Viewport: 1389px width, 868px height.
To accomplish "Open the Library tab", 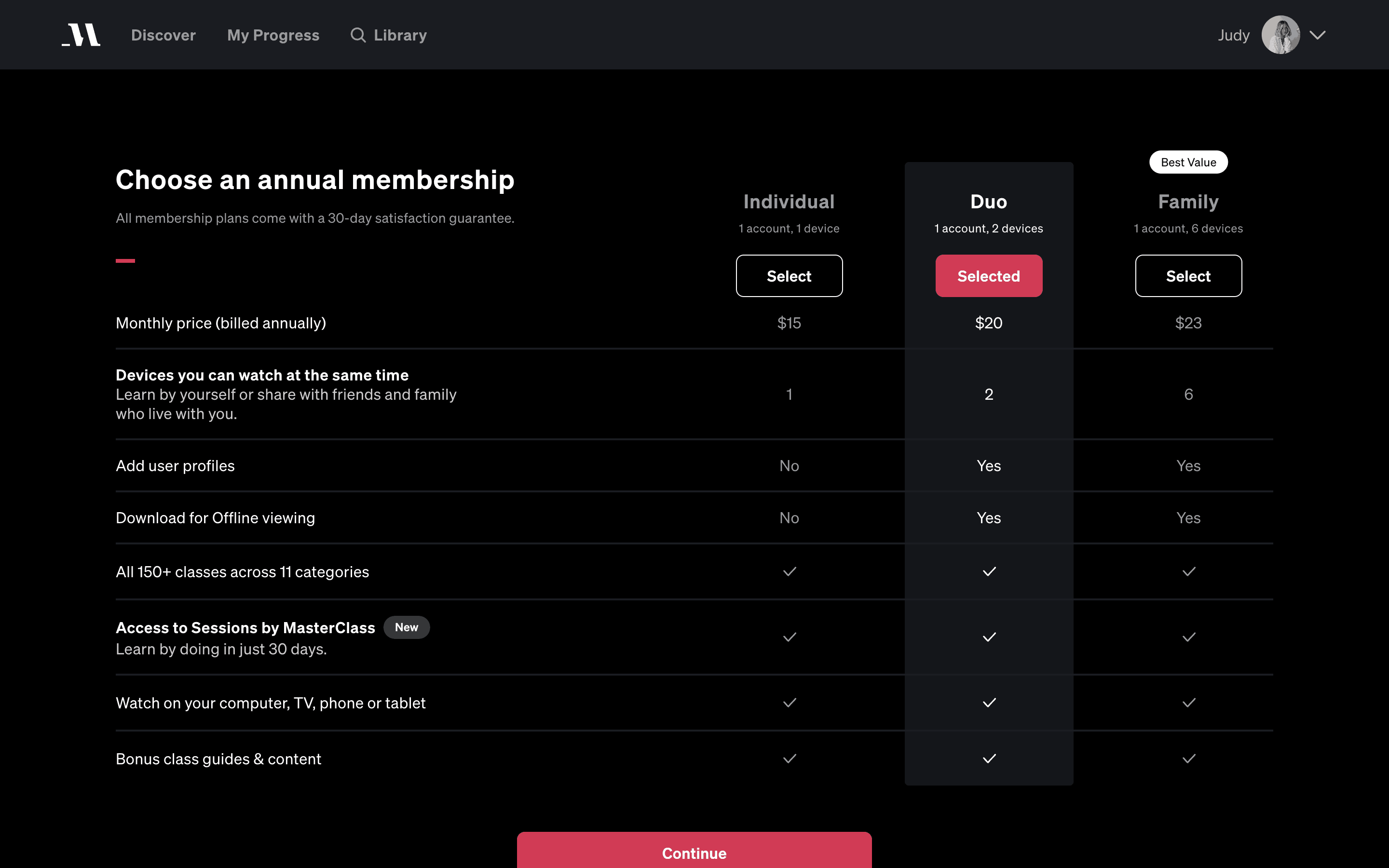I will tap(400, 35).
